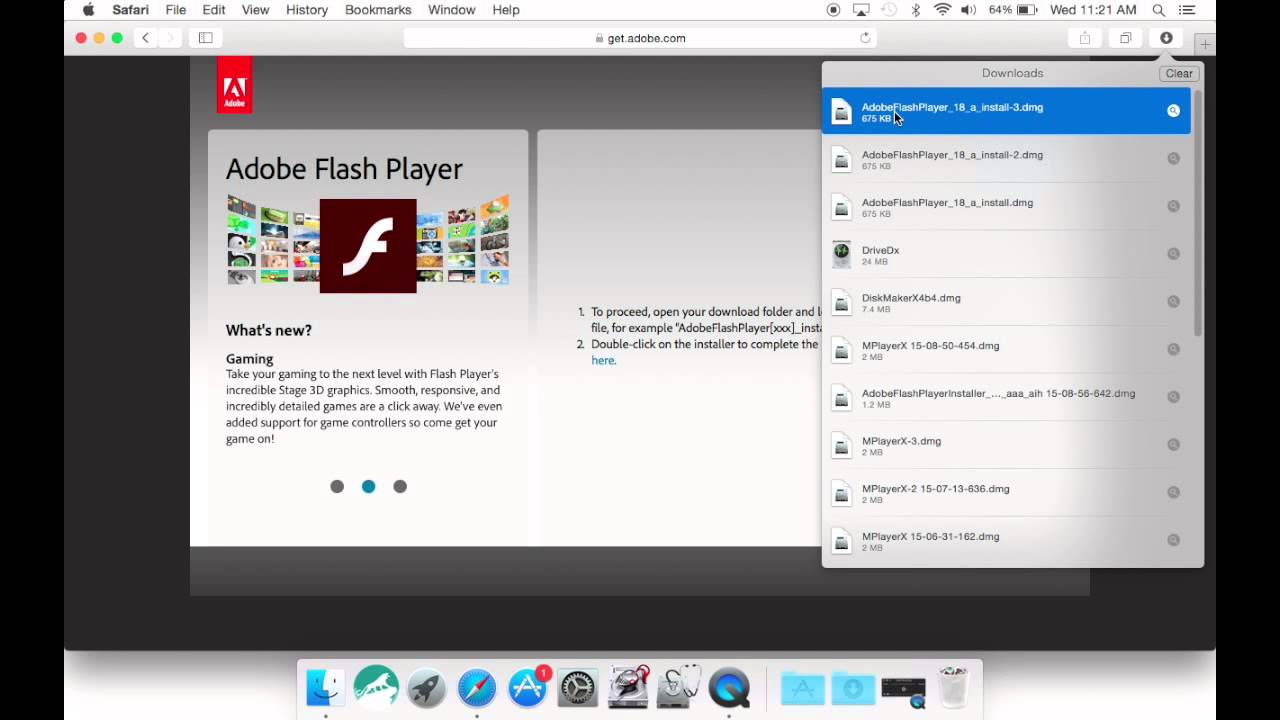Image resolution: width=1280 pixels, height=720 pixels.
Task: Open Disk Utility stethoscope icon in Dock
Action: pos(679,688)
